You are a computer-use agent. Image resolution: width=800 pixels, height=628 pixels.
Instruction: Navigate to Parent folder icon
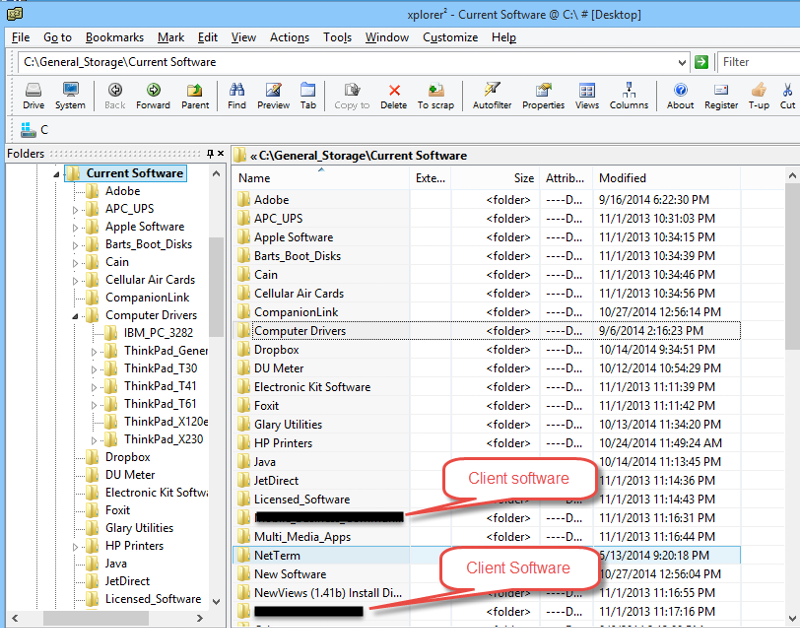click(x=195, y=95)
